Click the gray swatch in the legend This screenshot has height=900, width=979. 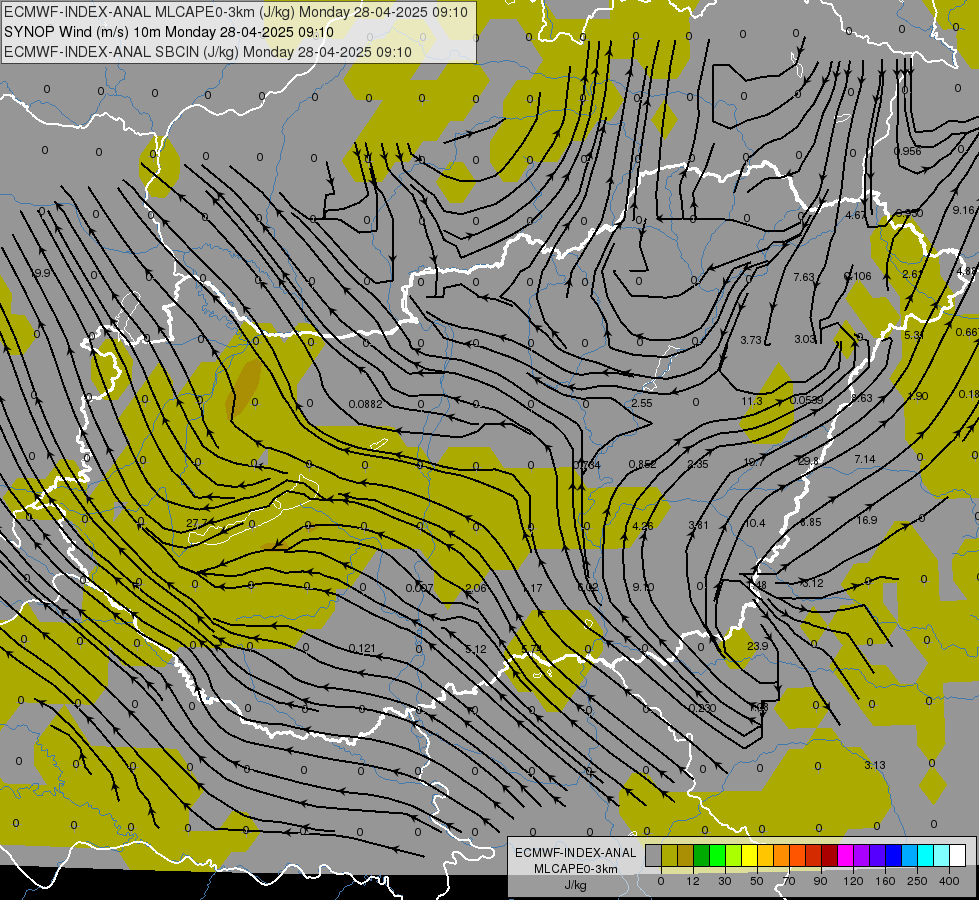pyautogui.click(x=654, y=855)
